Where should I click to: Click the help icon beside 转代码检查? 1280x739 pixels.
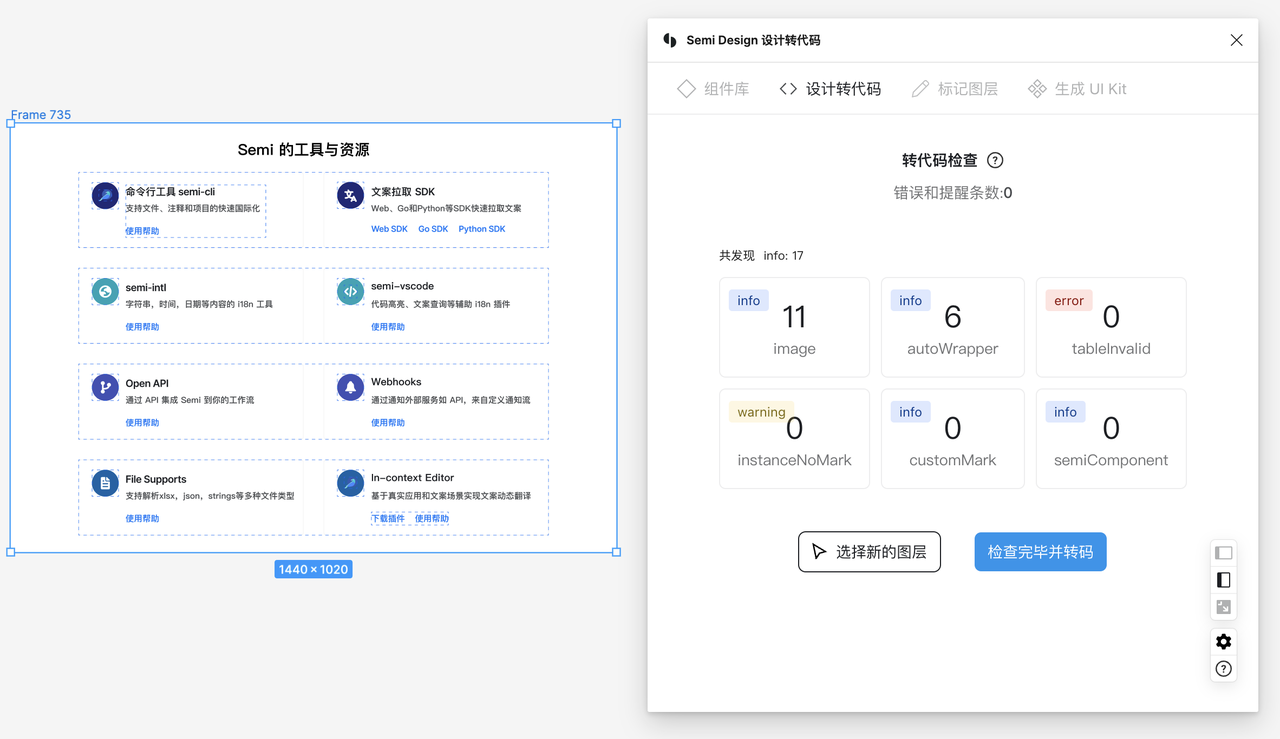coord(995,160)
